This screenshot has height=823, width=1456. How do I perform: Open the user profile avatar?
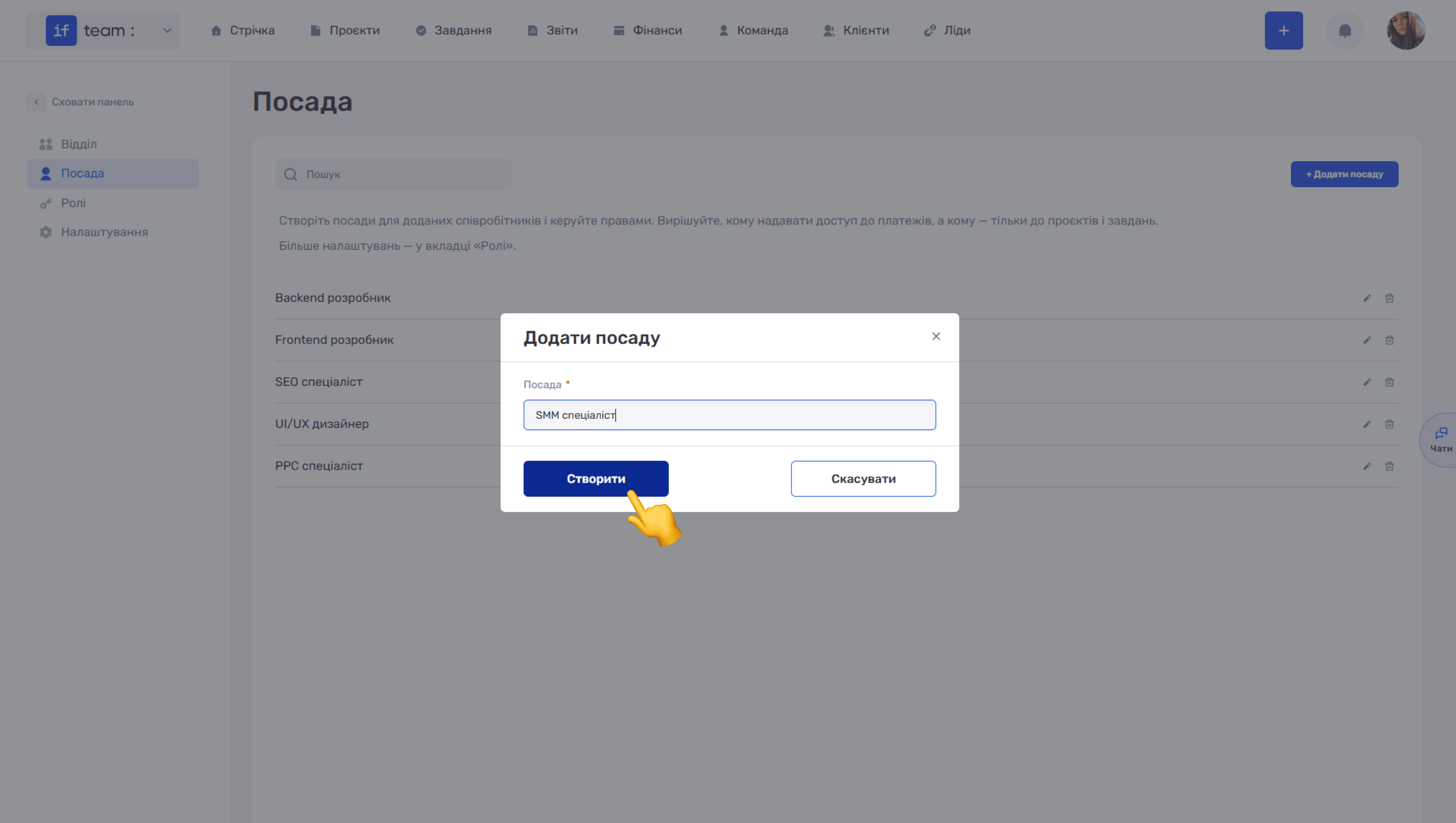(1406, 30)
